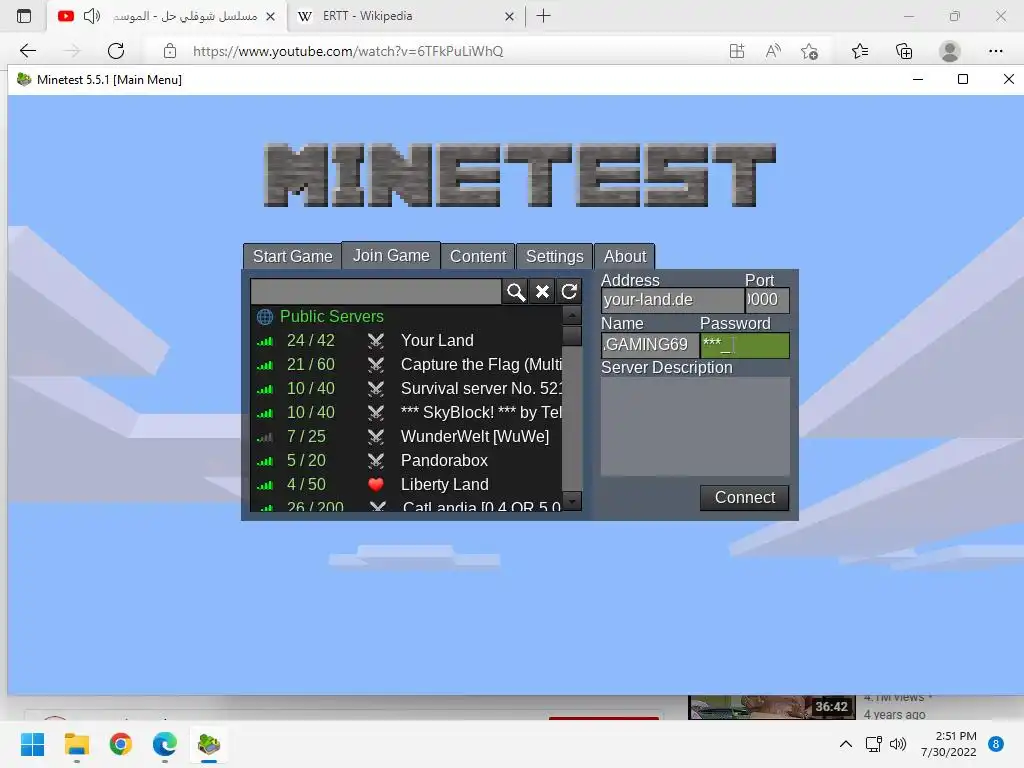Click the Name field GAMING69
The height and width of the screenshot is (768, 1024).
coord(650,345)
